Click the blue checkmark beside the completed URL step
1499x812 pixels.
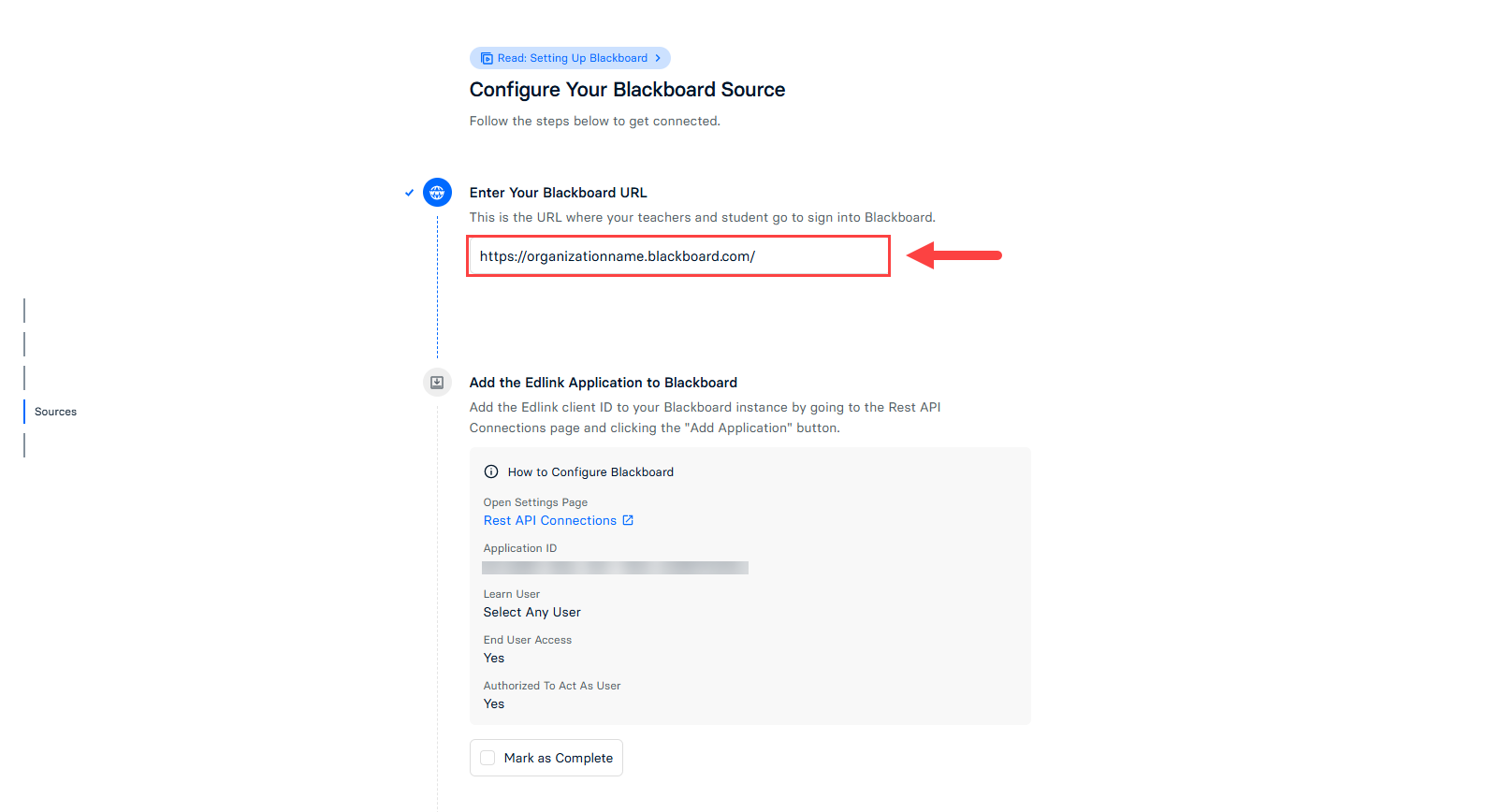[409, 192]
